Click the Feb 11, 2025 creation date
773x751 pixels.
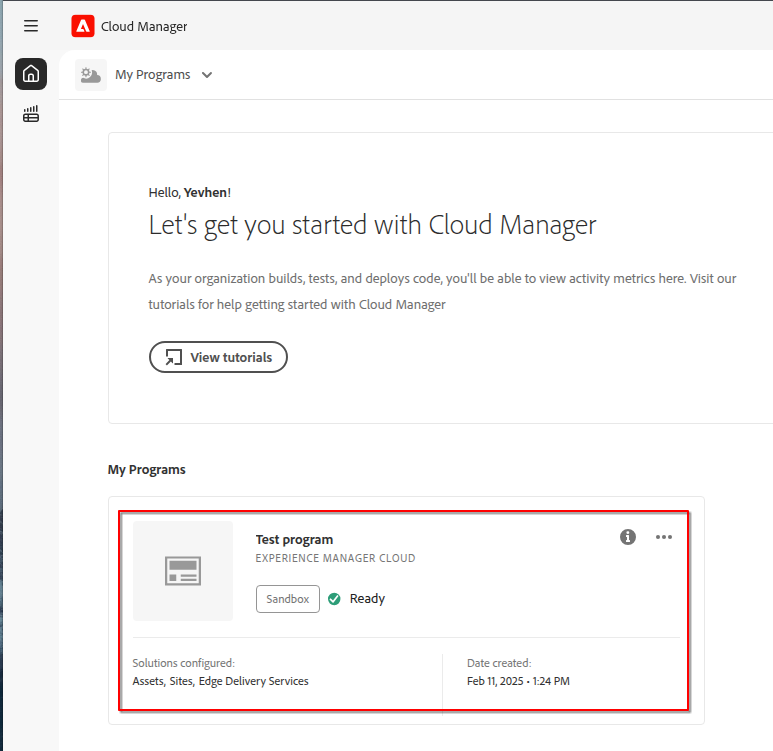pos(518,681)
